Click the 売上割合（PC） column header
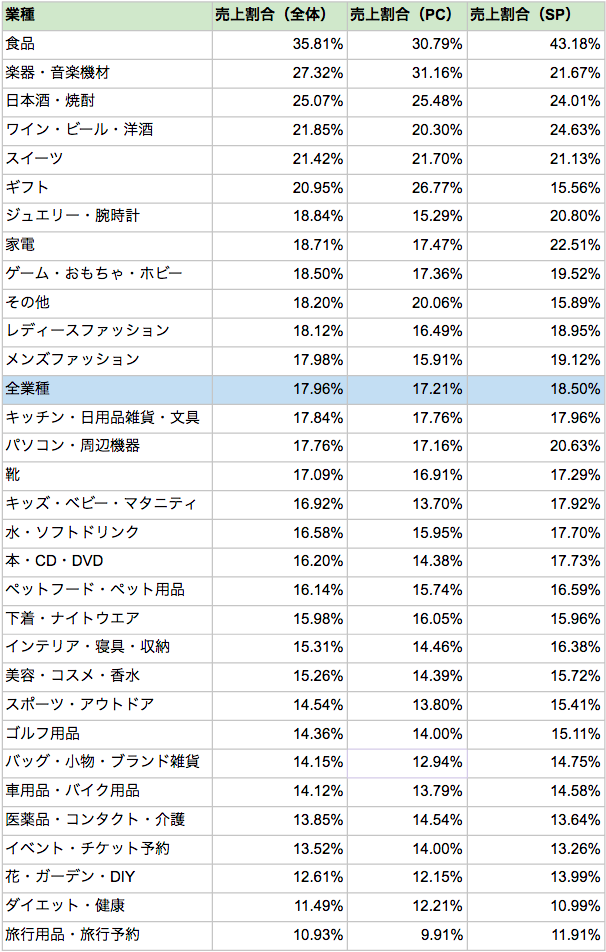606x952 pixels. pyautogui.click(x=407, y=15)
